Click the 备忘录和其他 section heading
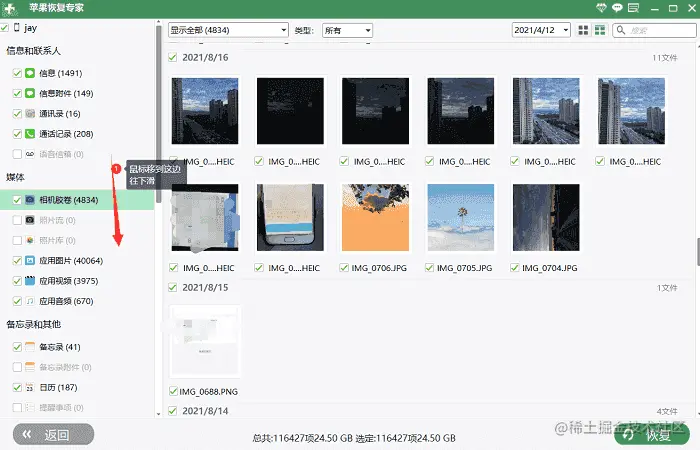This screenshot has height=450, width=700. (x=33, y=324)
